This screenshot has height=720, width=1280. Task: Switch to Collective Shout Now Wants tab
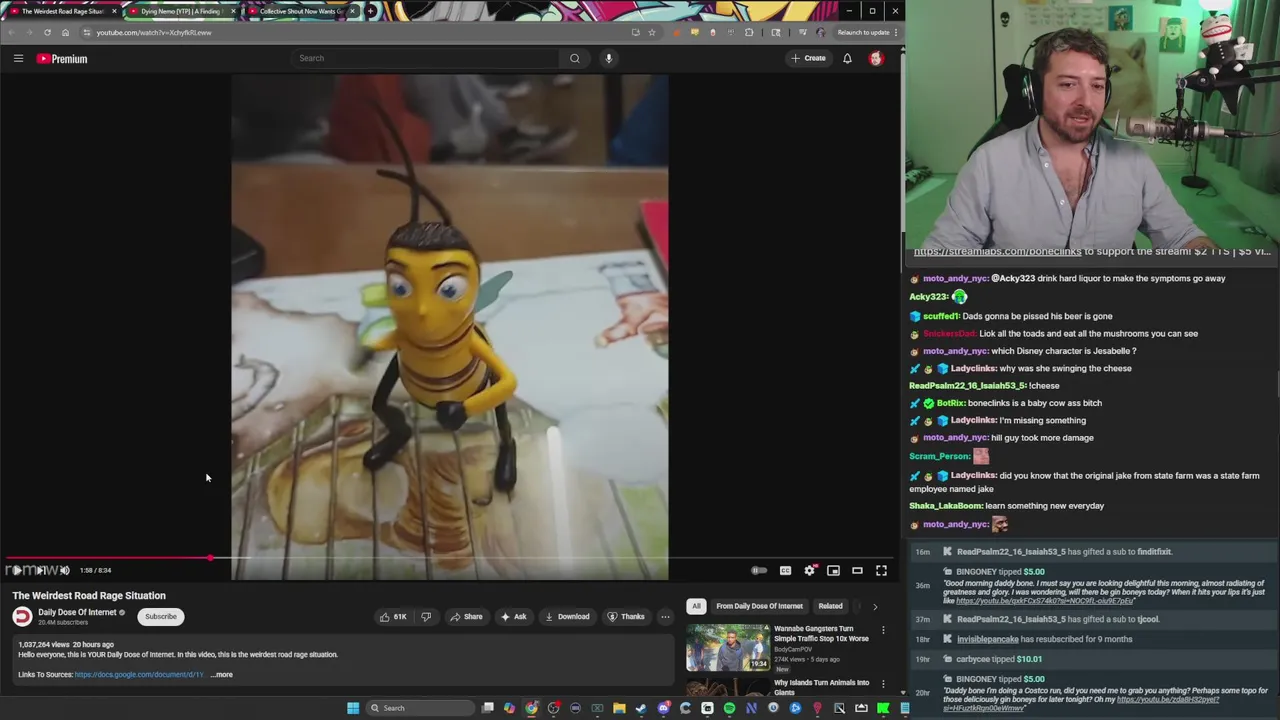tap(300, 11)
